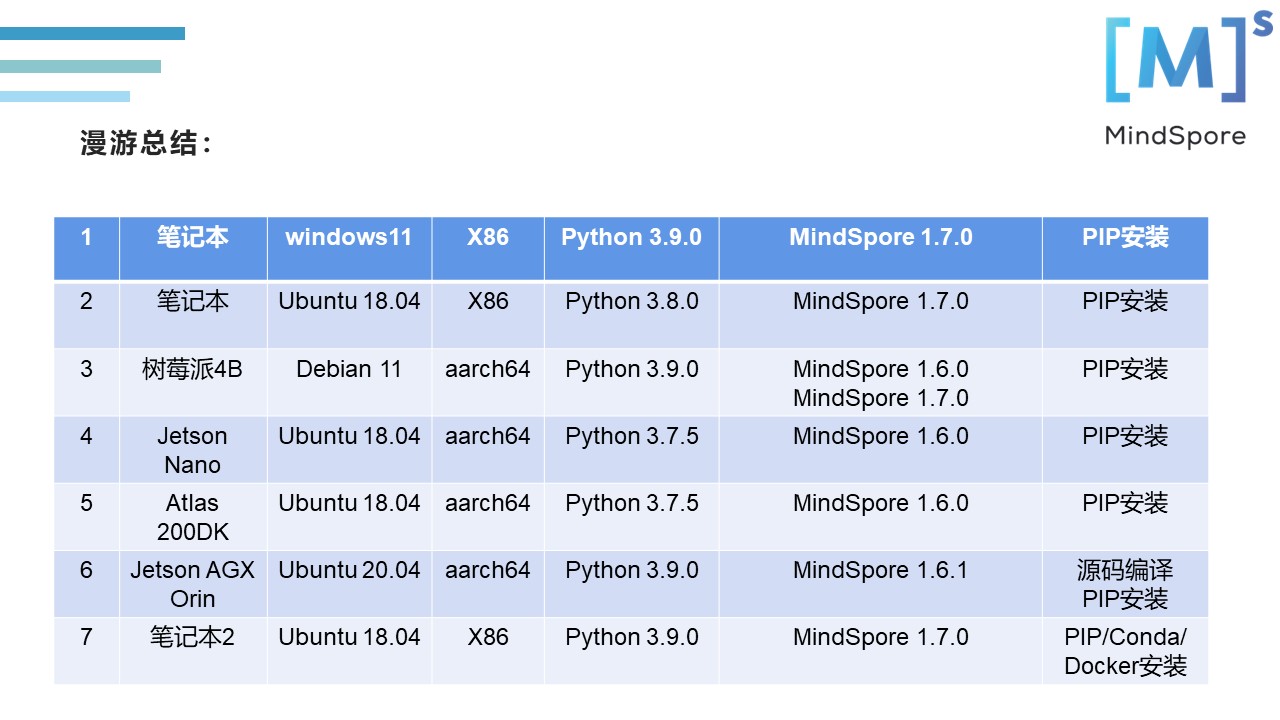Select the 漫游总结 slide title

coord(146,143)
